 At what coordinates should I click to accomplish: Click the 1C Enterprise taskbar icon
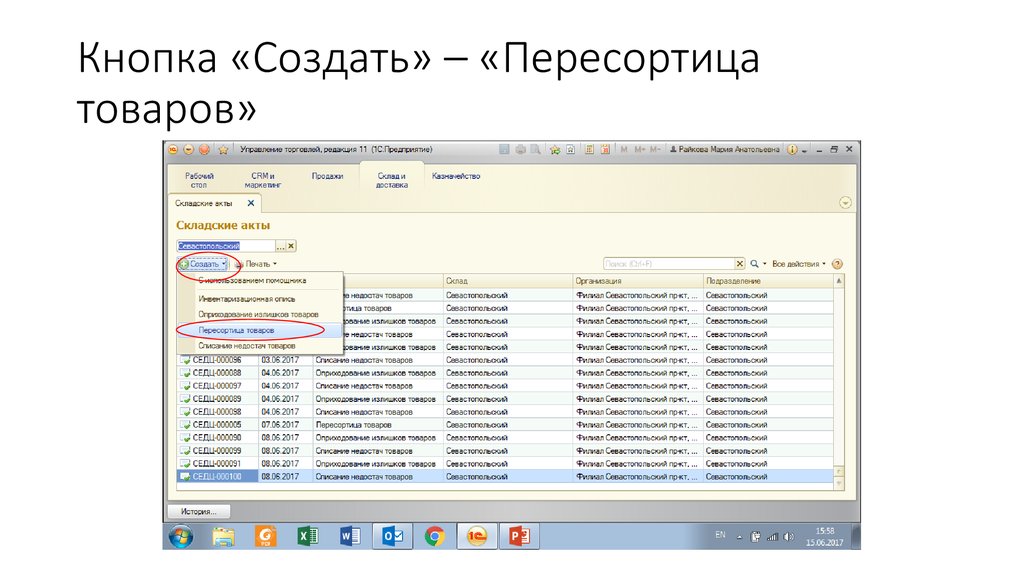click(x=477, y=536)
